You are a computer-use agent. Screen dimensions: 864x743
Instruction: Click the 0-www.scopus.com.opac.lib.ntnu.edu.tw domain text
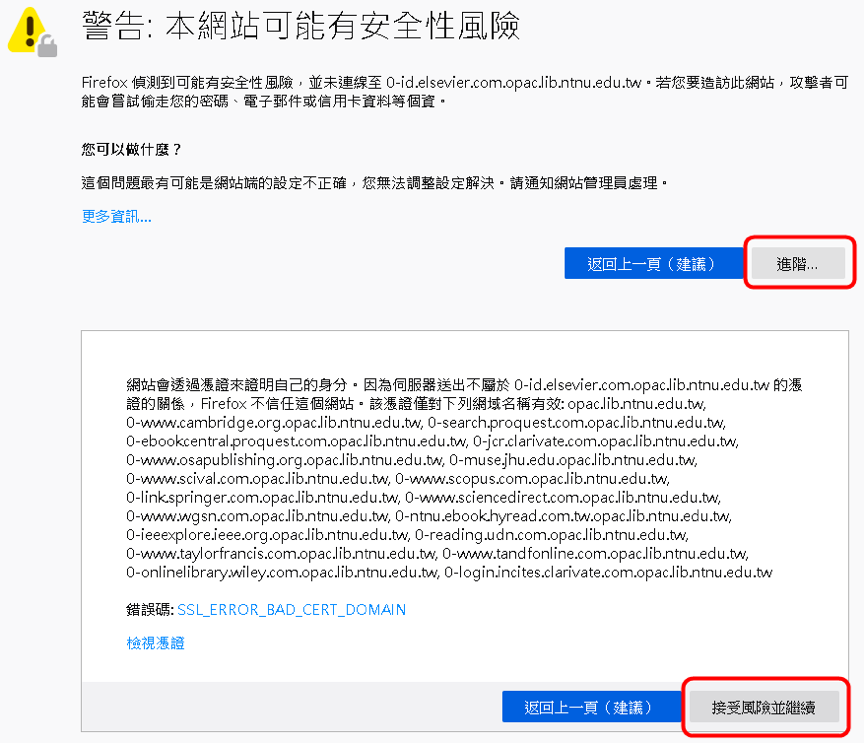pos(532,479)
